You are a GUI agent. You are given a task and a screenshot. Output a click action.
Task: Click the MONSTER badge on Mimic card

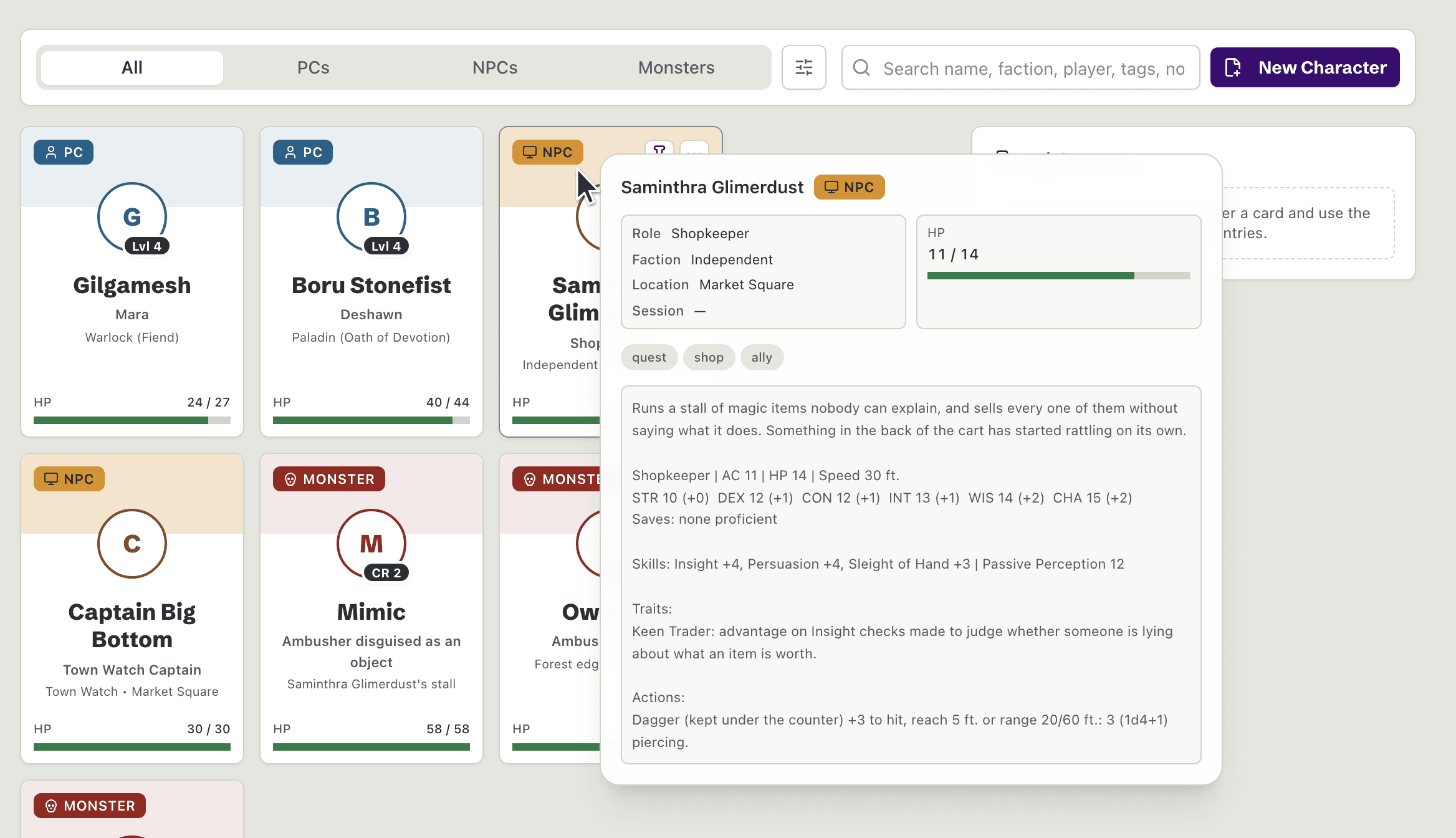pos(329,479)
